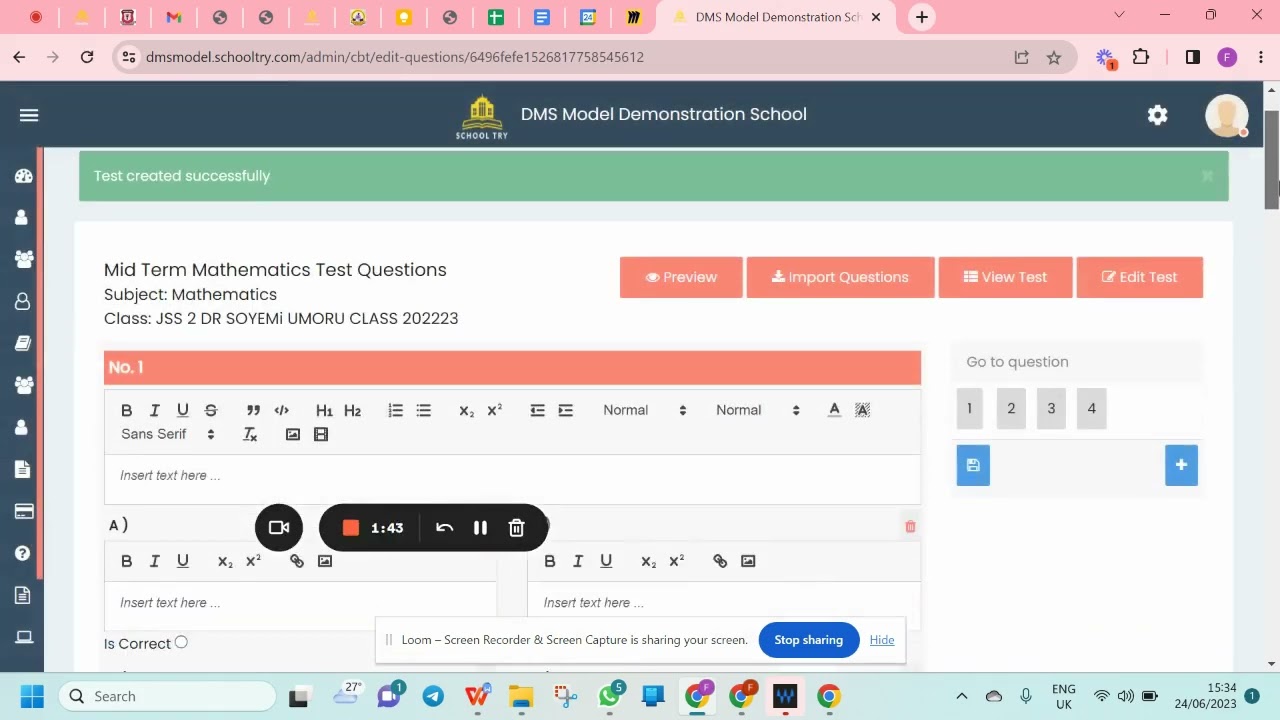Reload the browser page
1280x720 pixels.
pyautogui.click(x=87, y=57)
